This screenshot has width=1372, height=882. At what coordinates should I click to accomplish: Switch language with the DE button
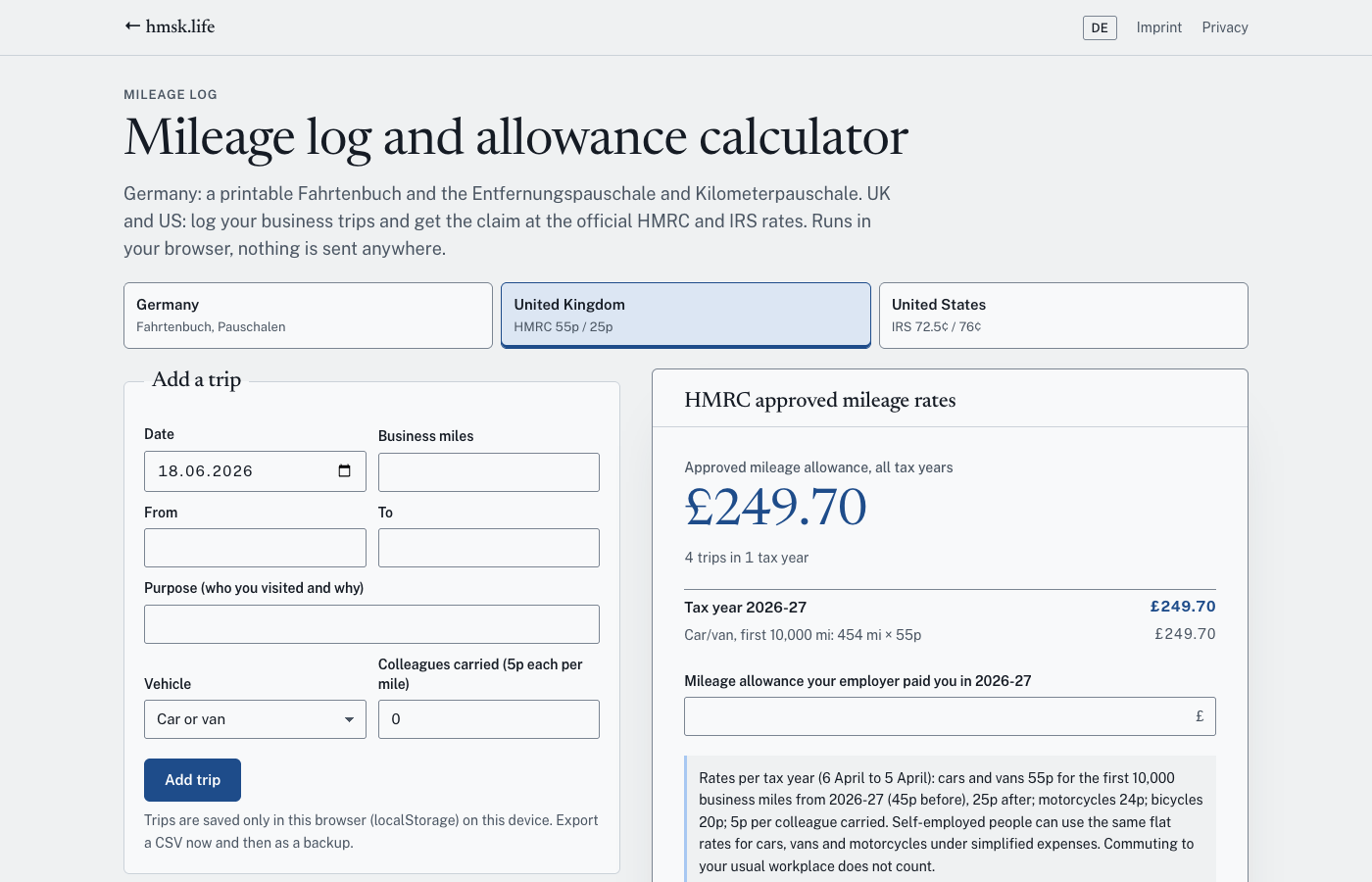click(1100, 27)
